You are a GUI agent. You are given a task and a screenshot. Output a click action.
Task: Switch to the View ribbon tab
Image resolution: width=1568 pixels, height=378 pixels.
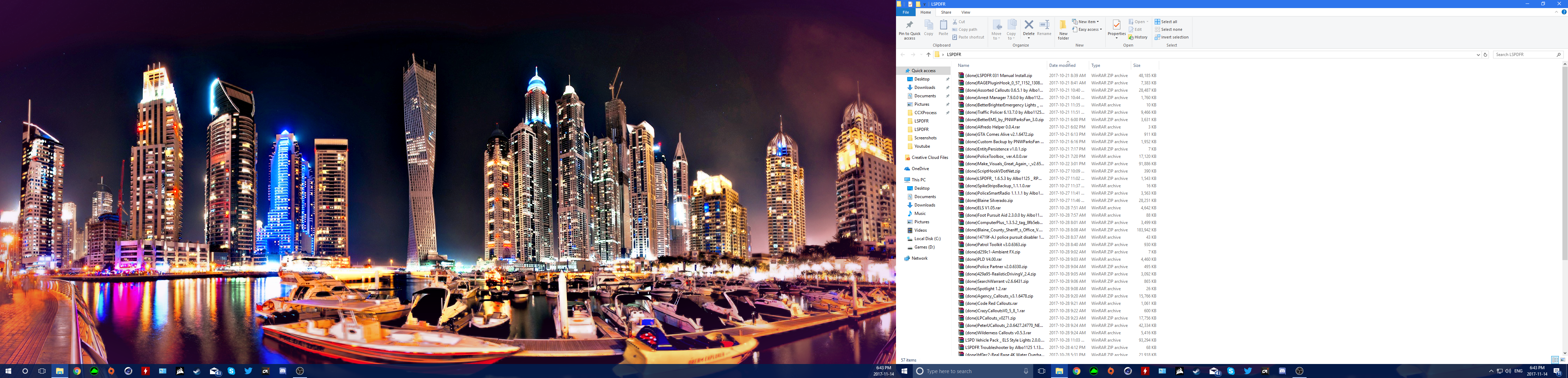[x=965, y=12]
